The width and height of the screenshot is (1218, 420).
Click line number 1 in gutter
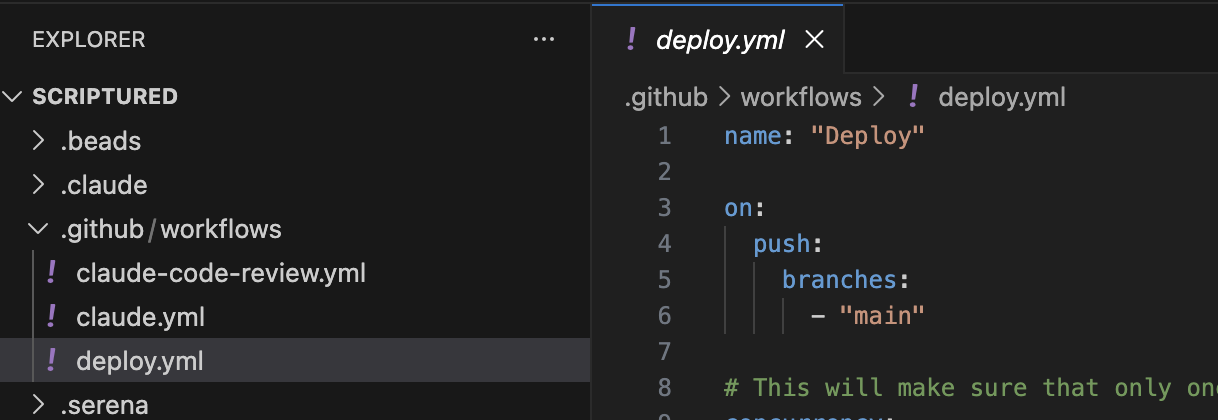pyautogui.click(x=665, y=135)
